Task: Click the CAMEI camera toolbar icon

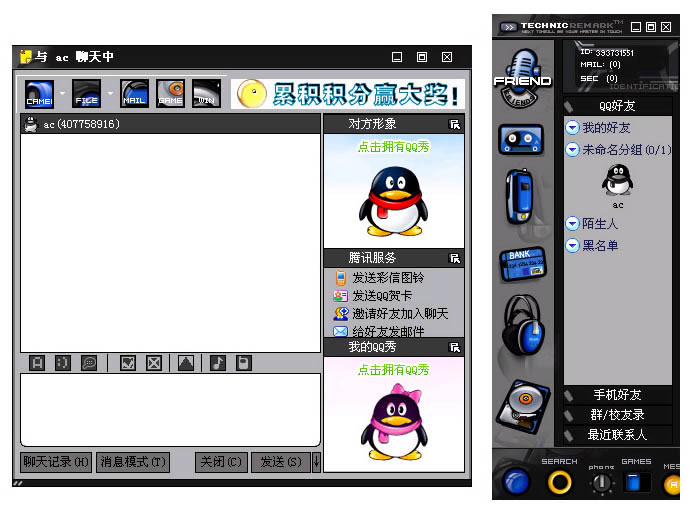Action: point(39,94)
